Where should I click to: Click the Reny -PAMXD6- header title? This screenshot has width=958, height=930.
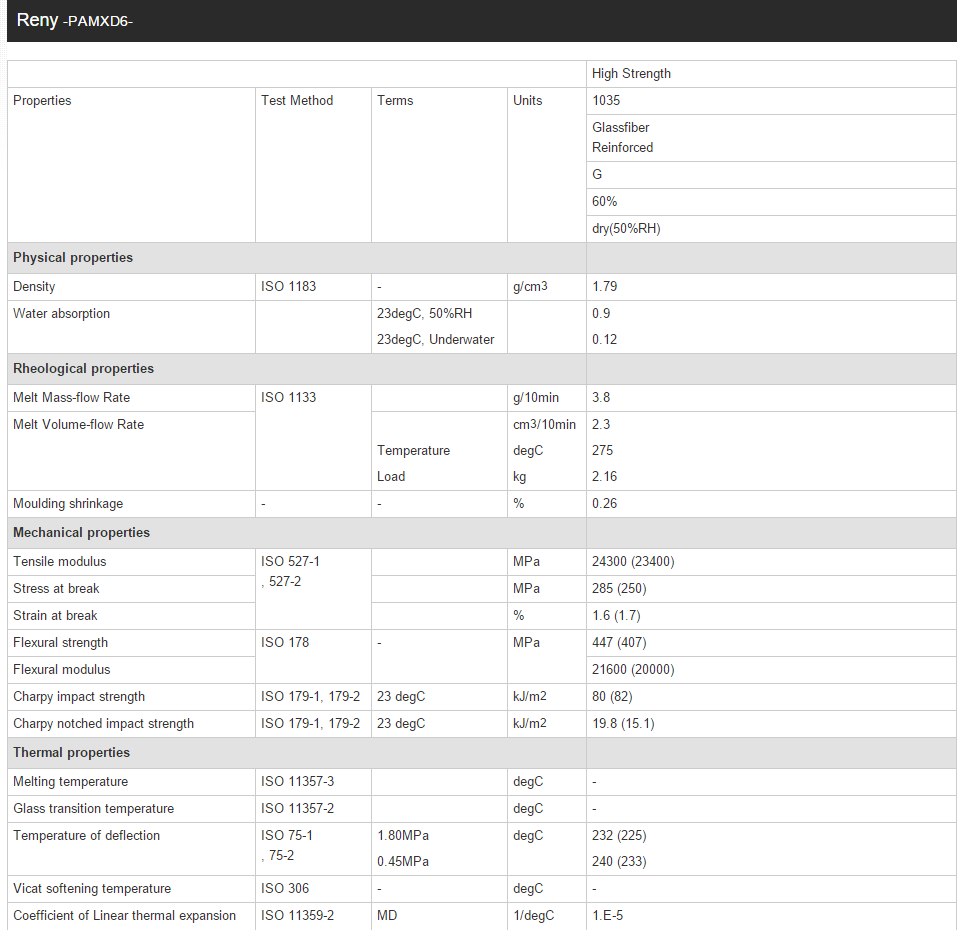tap(75, 20)
